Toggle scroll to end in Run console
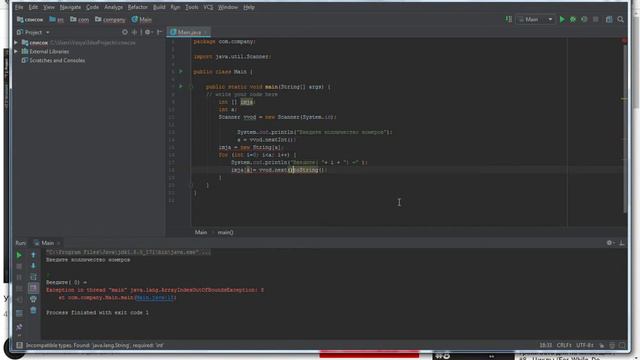Image resolution: width=640 pixels, height=360 pixels. (33, 288)
